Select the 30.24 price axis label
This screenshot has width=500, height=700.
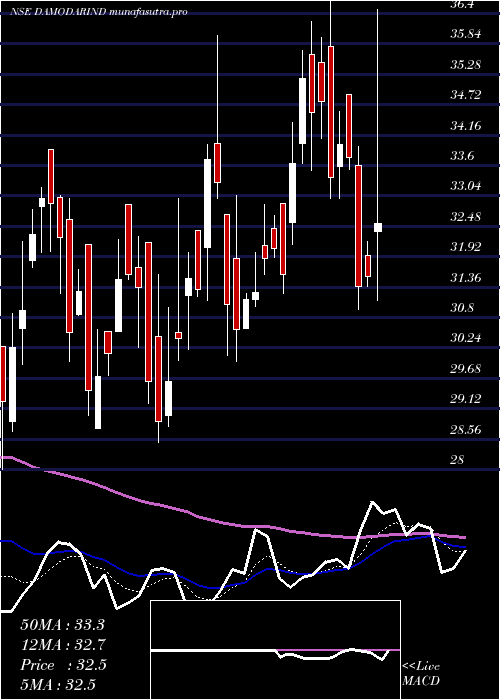tap(466, 338)
